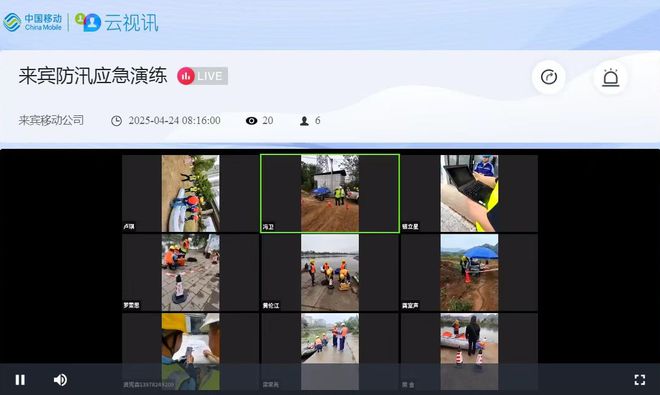Click the alarm siren report icon

(610, 77)
